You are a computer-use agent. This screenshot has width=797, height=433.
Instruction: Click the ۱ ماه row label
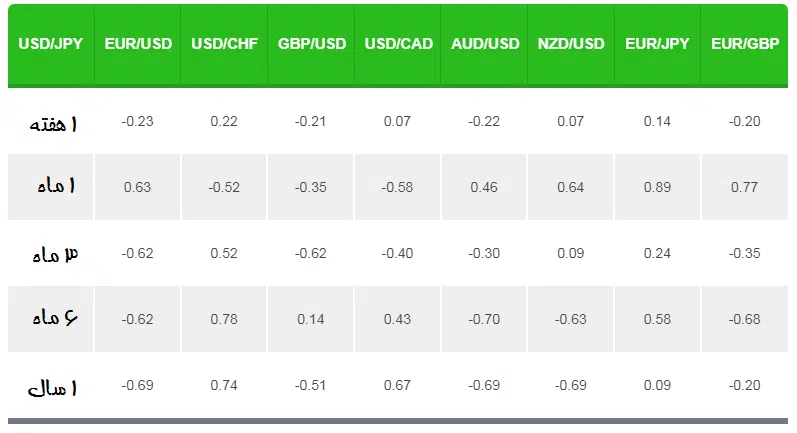(56, 185)
